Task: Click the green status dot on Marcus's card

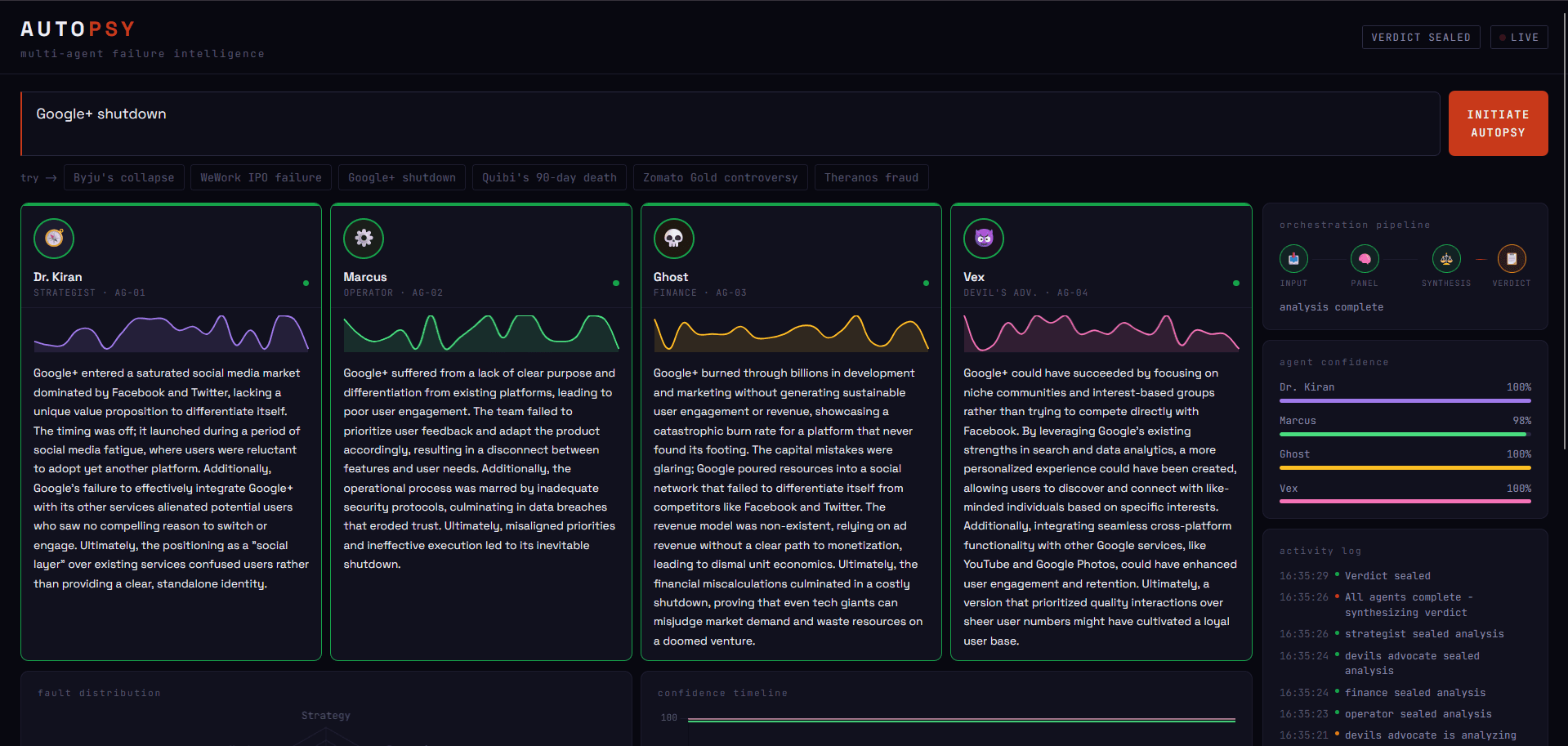Action: coord(616,284)
